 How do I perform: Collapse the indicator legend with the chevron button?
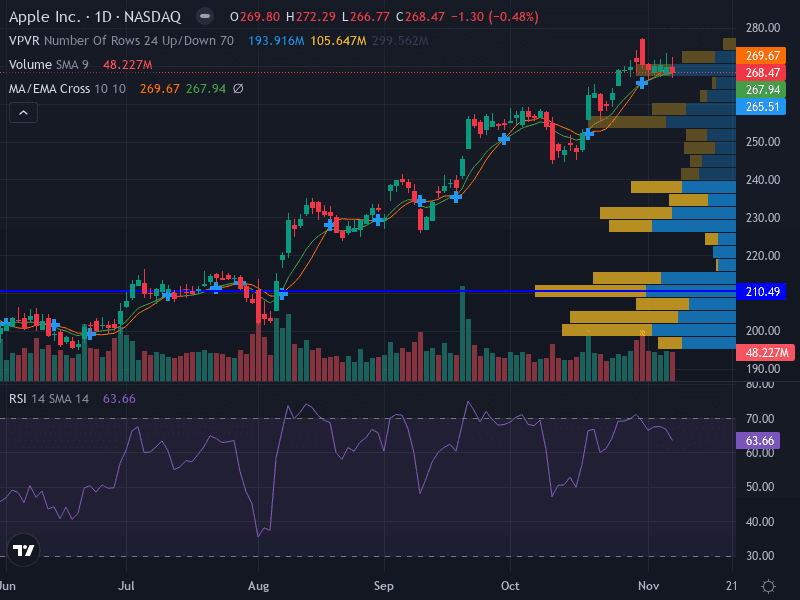tap(23, 113)
